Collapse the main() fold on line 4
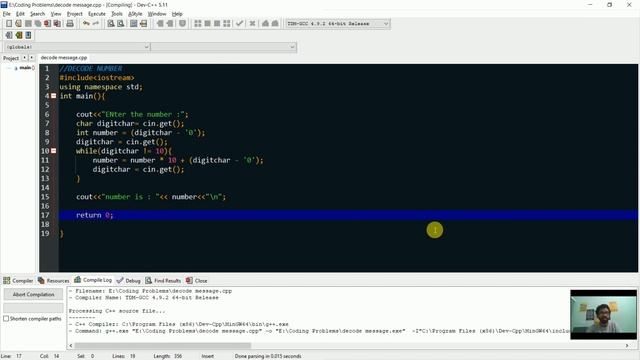This screenshot has width=640, height=360. click(x=53, y=96)
